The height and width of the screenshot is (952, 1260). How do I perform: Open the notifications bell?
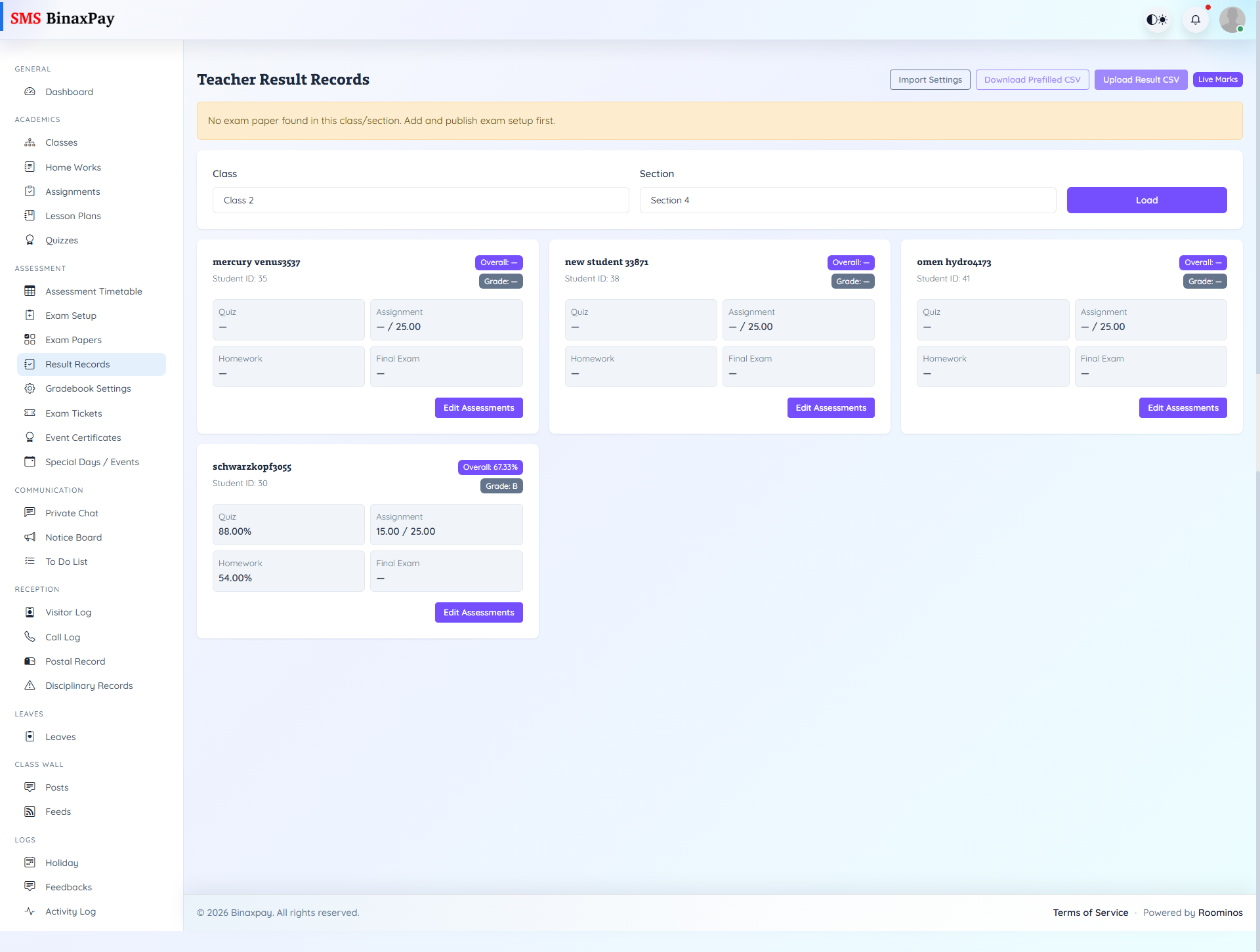click(1195, 20)
